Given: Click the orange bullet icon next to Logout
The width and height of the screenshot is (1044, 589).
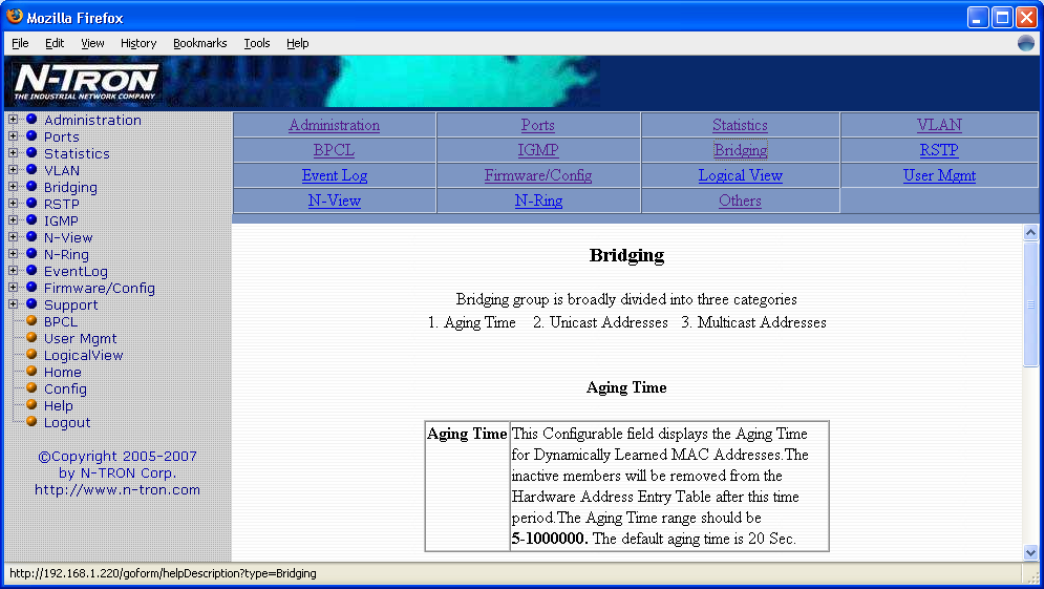Looking at the screenshot, I should click(31, 422).
